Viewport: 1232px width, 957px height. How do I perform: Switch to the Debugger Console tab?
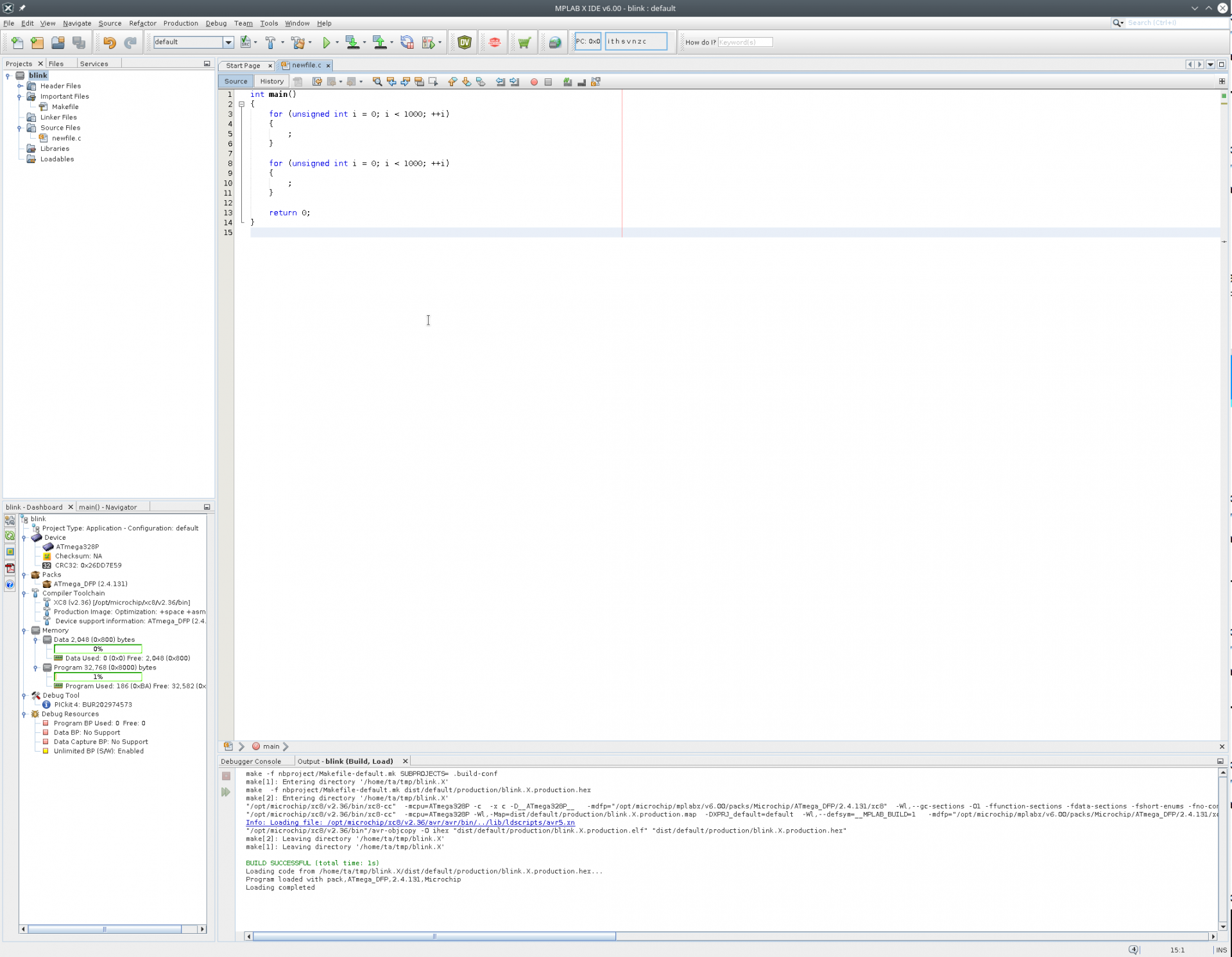pos(251,761)
